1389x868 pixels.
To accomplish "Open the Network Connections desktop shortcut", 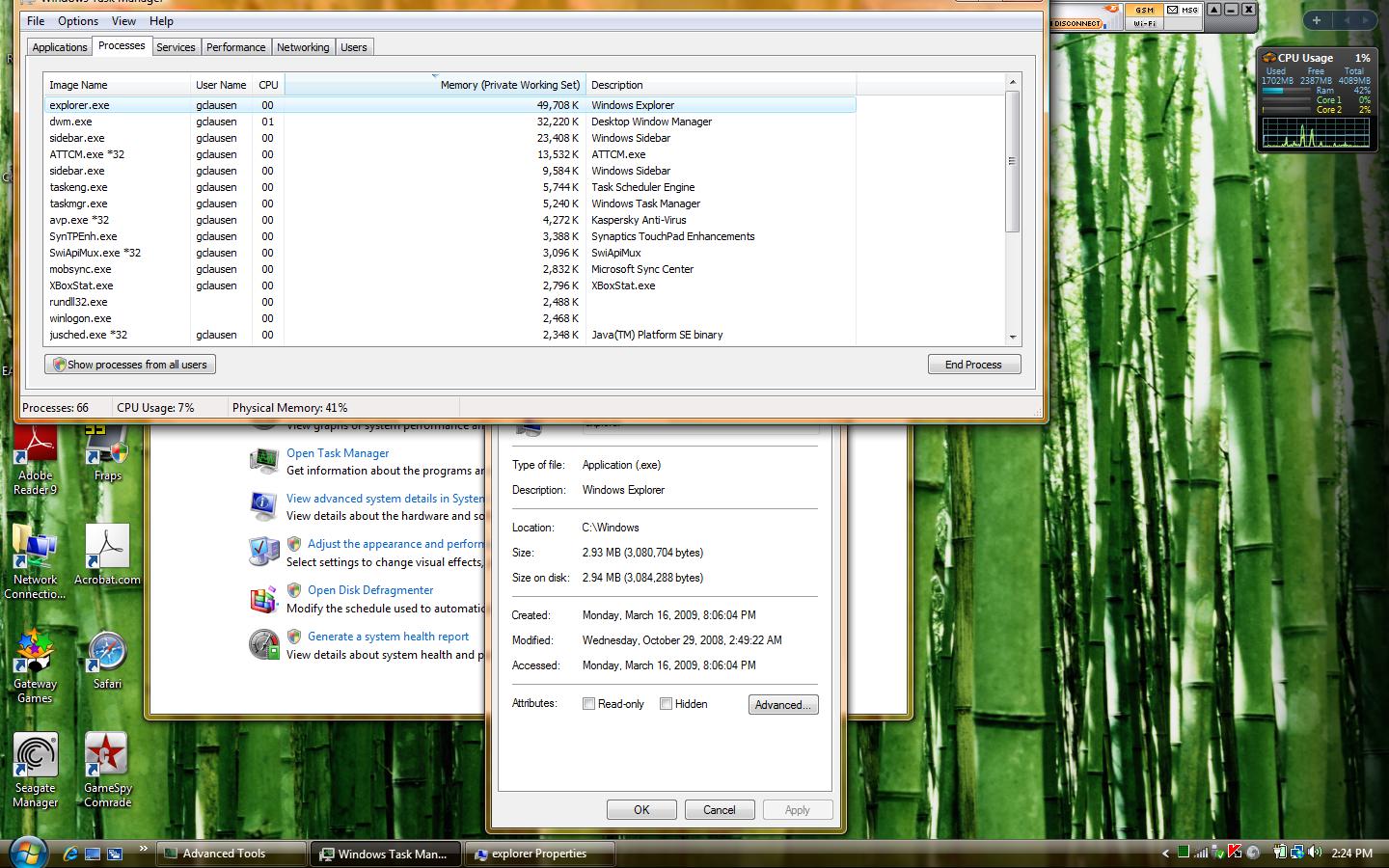I will tap(35, 562).
